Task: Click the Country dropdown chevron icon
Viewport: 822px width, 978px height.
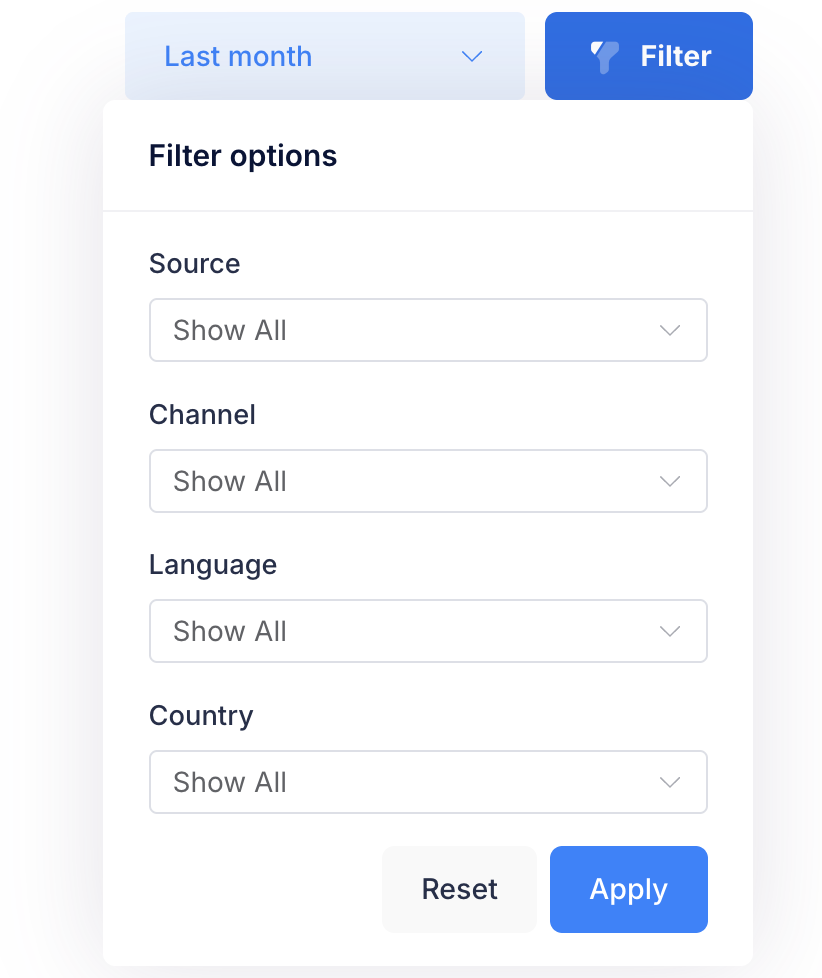Action: 670,782
